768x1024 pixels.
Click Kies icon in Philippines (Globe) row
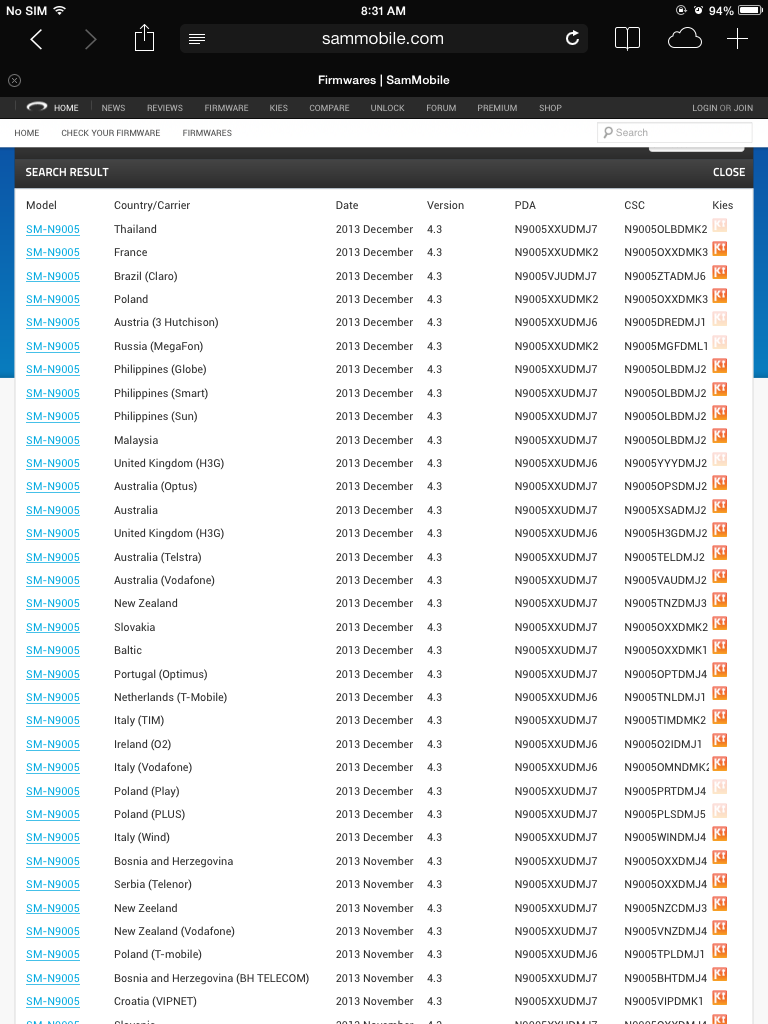point(720,366)
